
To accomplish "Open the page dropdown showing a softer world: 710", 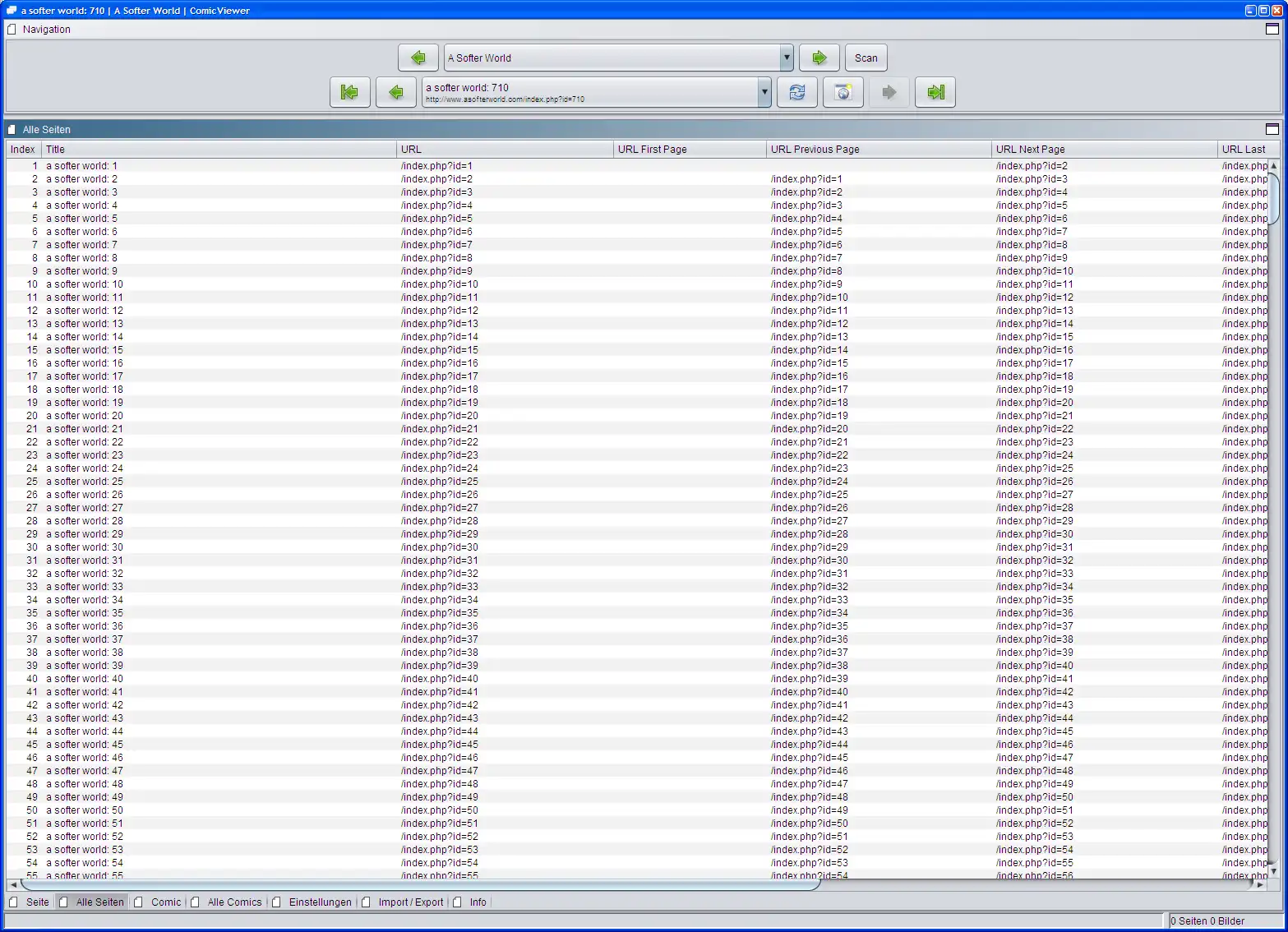I will point(764,92).
